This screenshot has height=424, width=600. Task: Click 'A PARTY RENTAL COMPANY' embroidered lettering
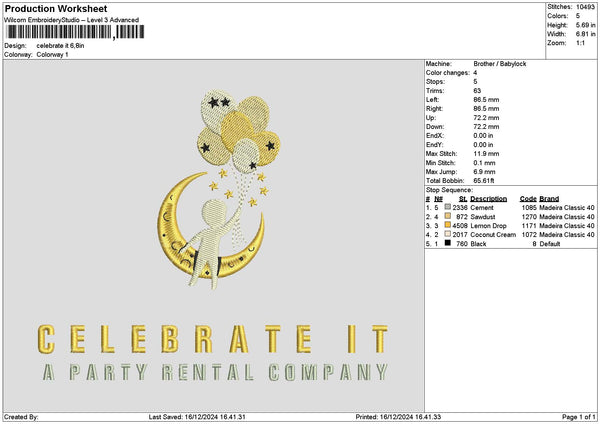pos(215,372)
